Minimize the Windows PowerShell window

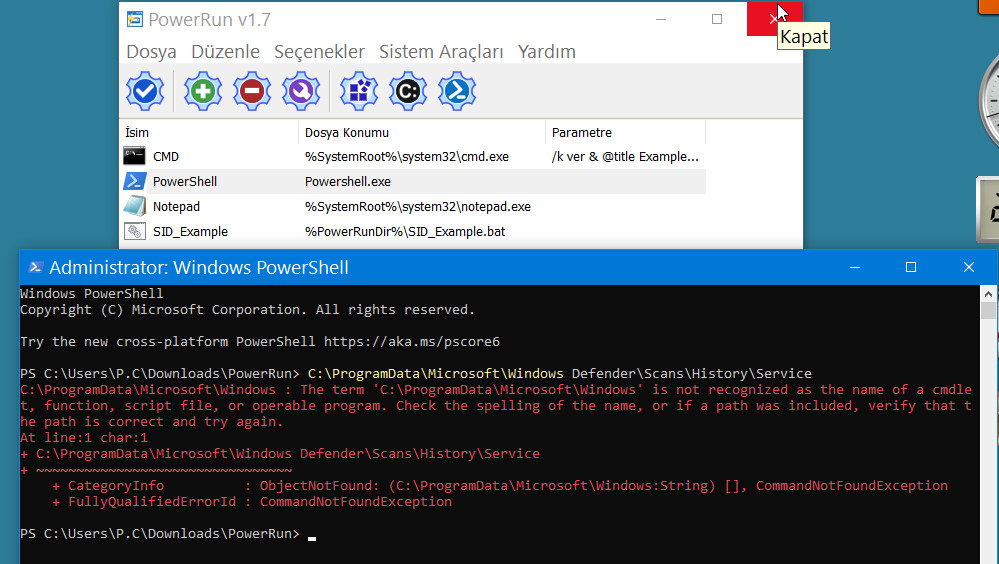[x=855, y=267]
